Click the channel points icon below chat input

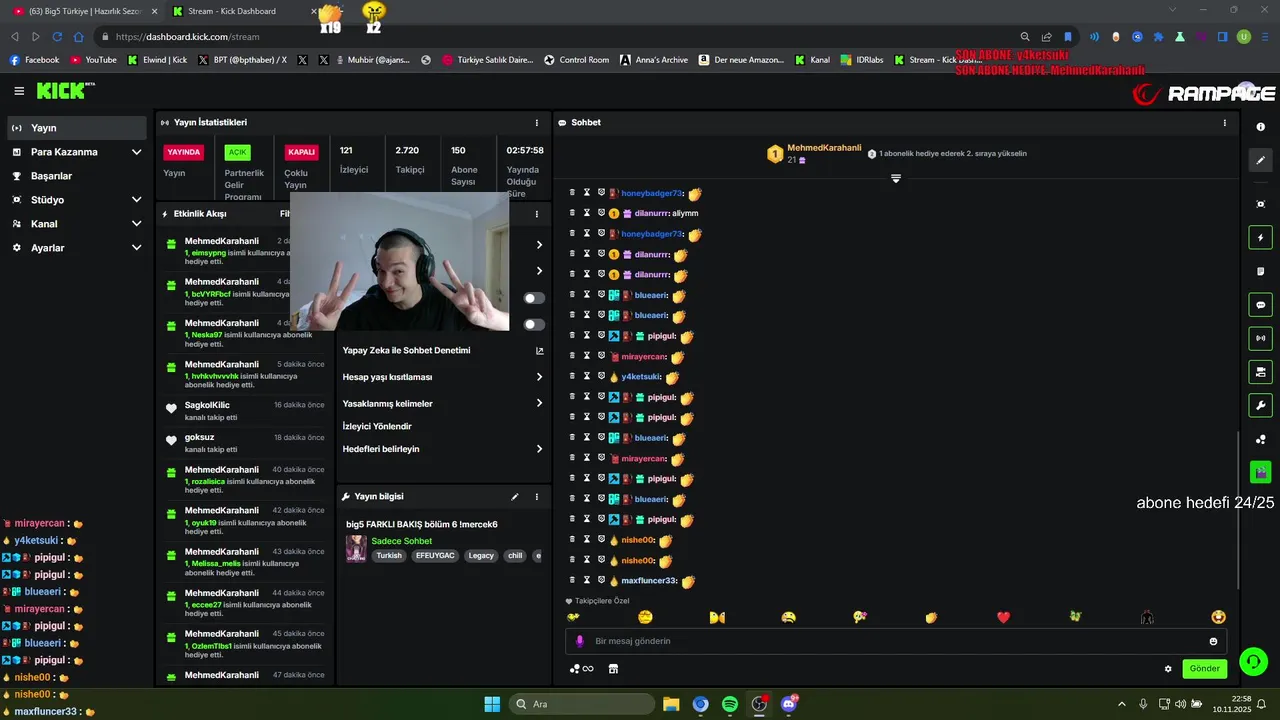581,669
